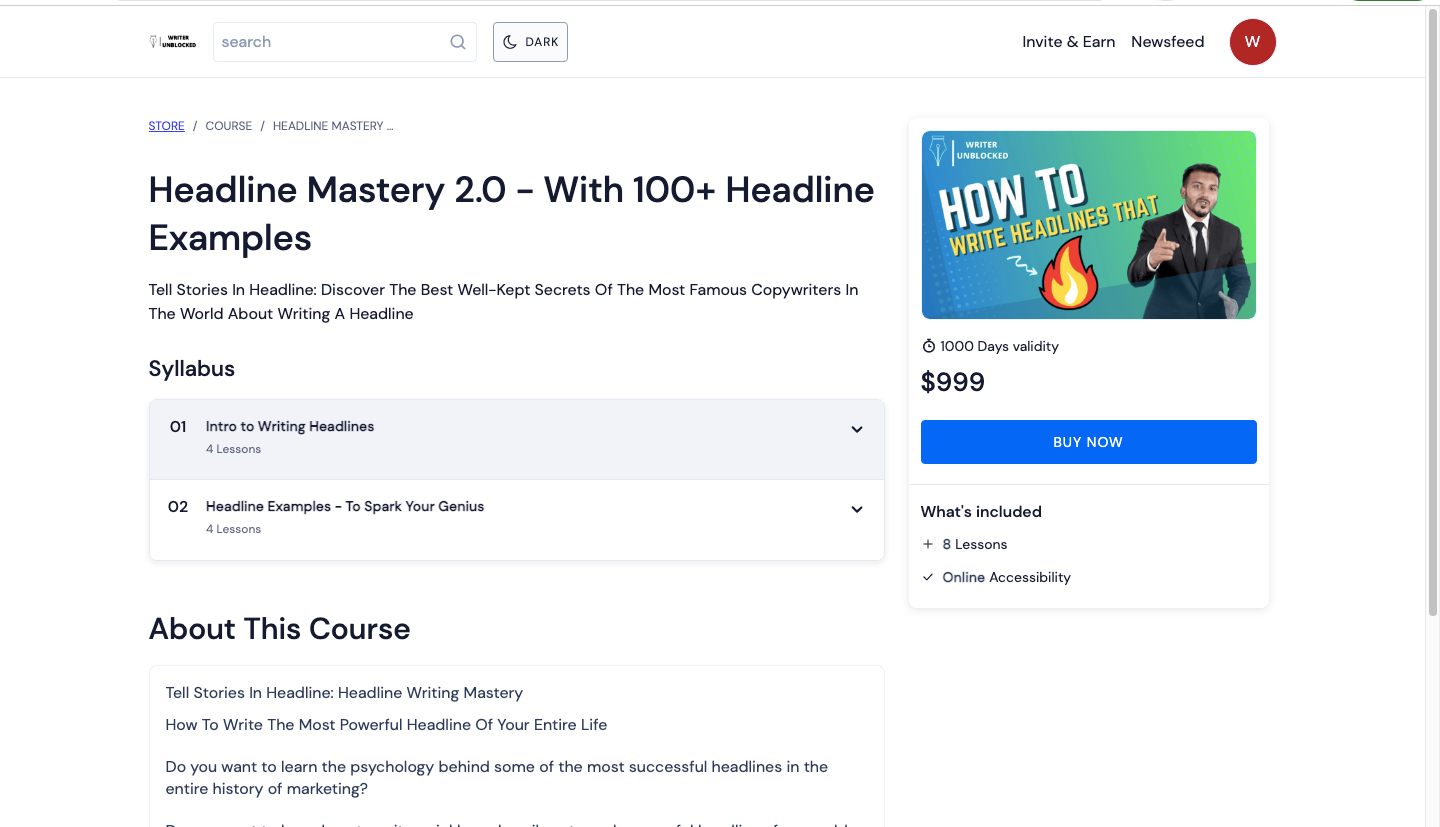Click the course thumbnail image
This screenshot has width=1440, height=827.
[x=1088, y=225]
